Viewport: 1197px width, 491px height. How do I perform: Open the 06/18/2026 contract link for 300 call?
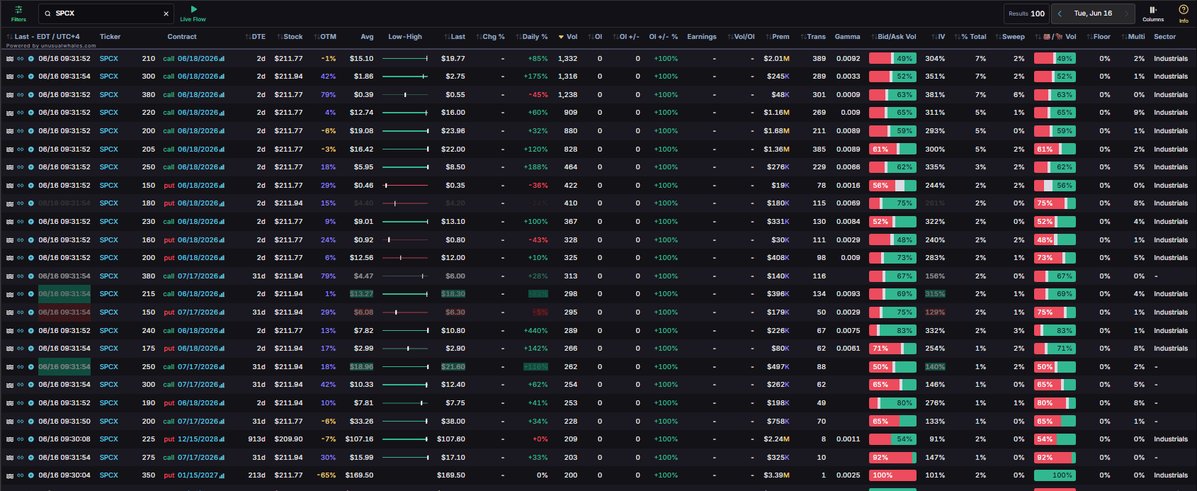coord(198,76)
